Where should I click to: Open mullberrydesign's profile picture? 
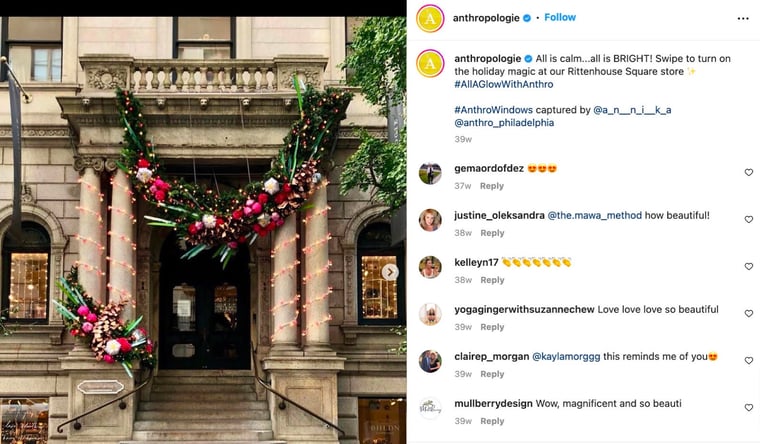coord(430,409)
